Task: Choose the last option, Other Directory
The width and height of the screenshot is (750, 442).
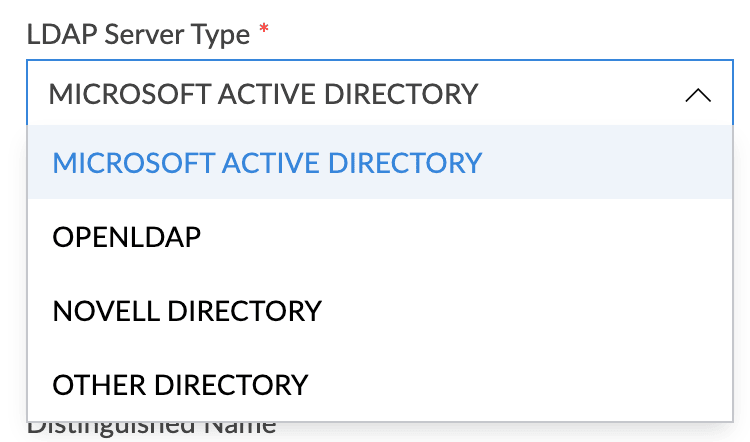Action: 180,384
